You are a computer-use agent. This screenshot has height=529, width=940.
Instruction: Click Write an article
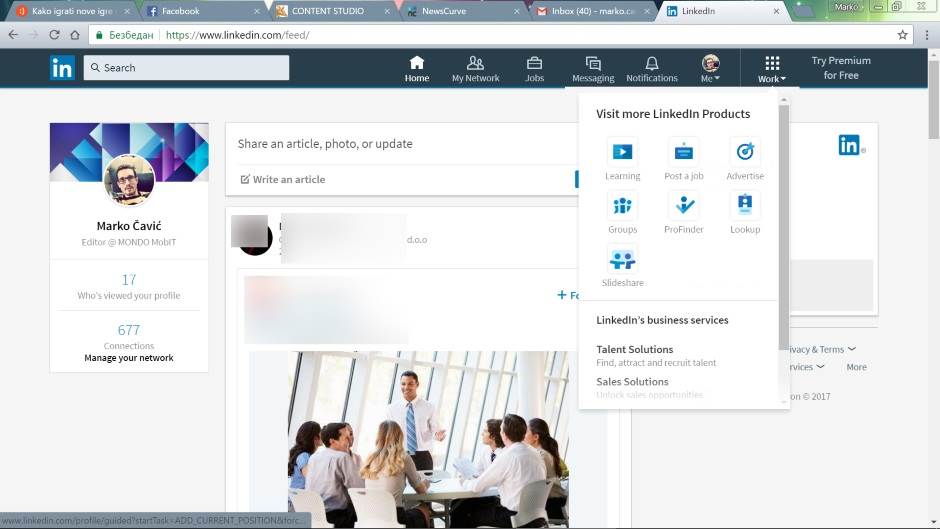[282, 179]
